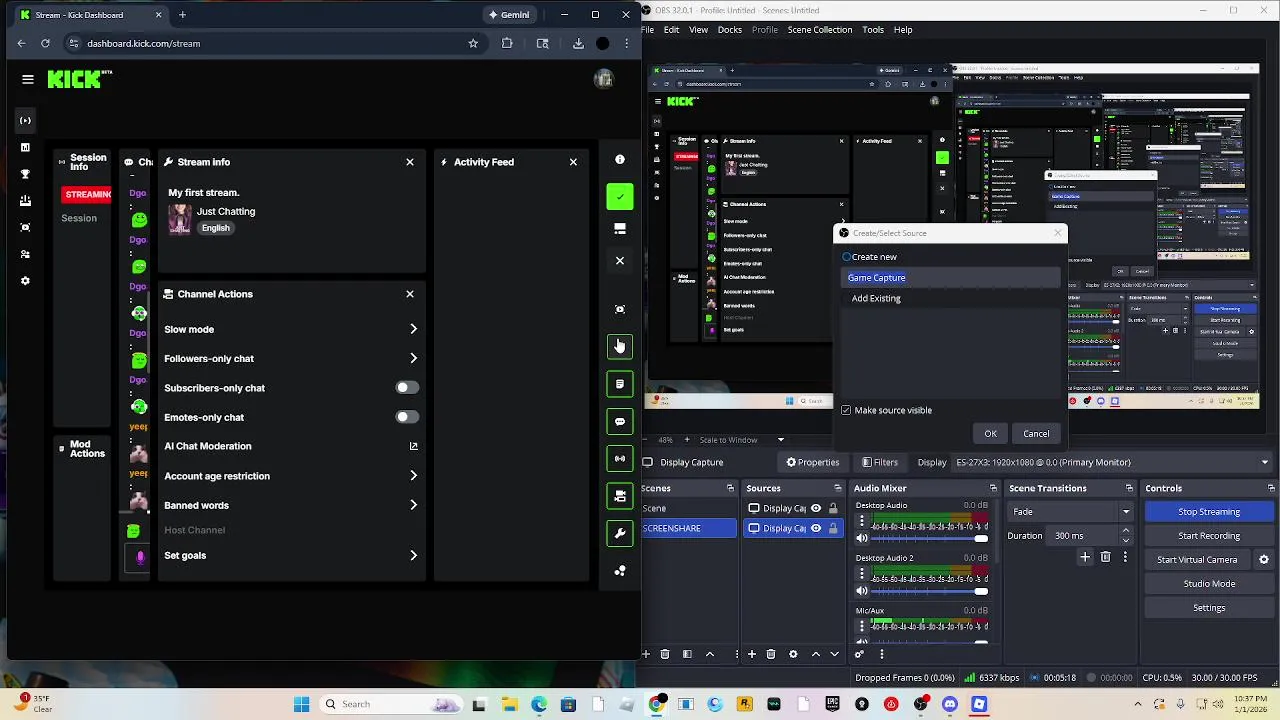
Task: Hide the selected Display Capture source
Action: pyautogui.click(x=816, y=528)
